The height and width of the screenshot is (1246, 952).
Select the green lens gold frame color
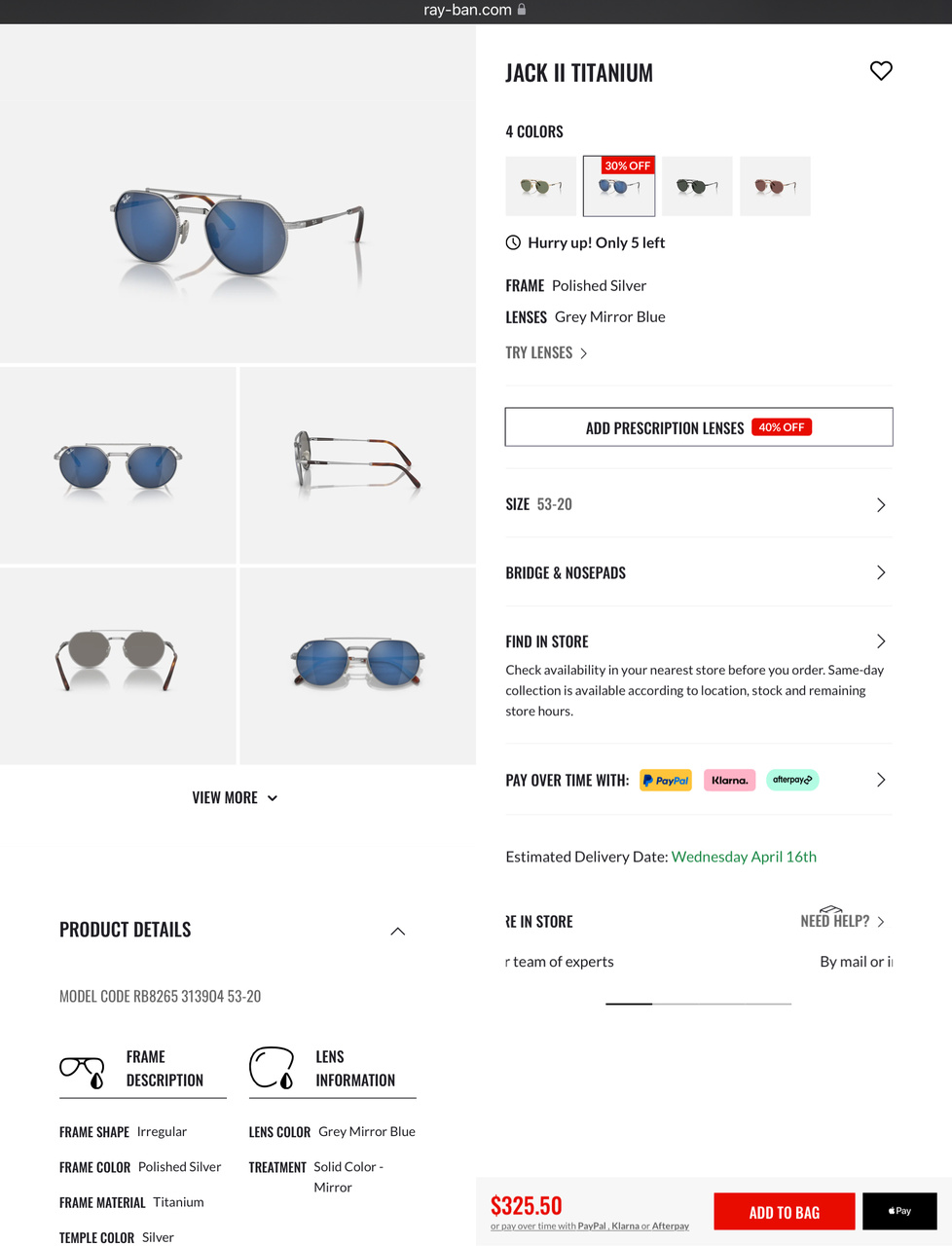[540, 186]
